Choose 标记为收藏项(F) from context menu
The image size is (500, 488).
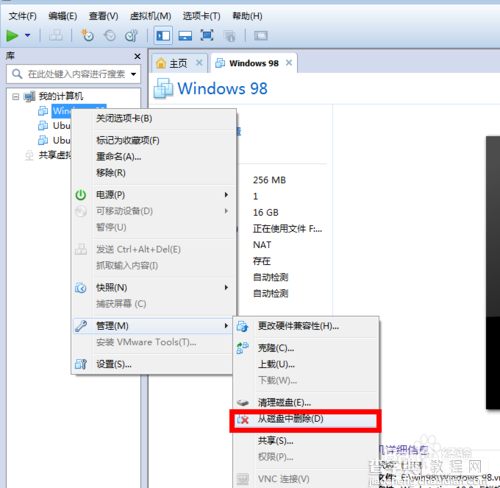coord(153,140)
